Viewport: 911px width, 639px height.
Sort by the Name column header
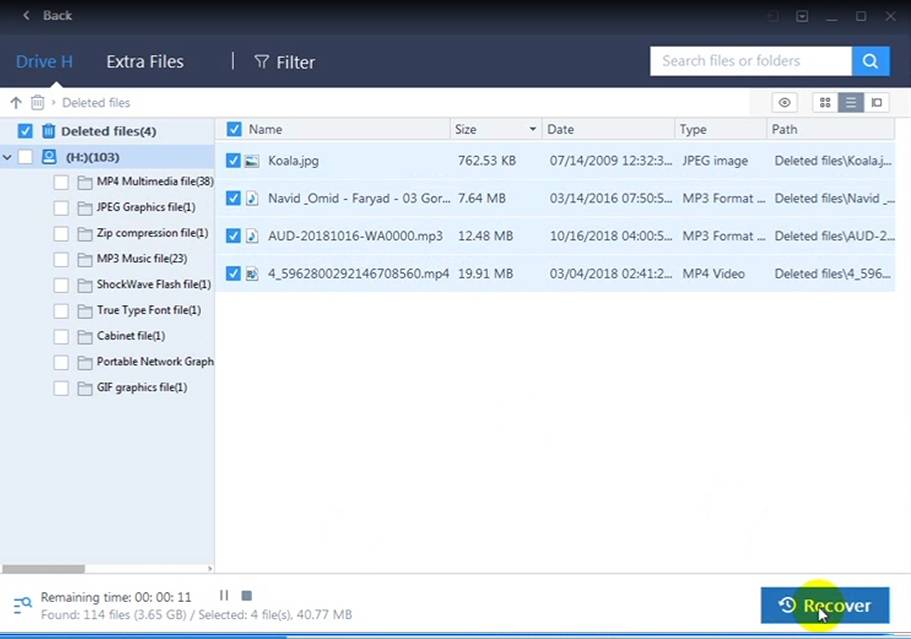pos(266,129)
